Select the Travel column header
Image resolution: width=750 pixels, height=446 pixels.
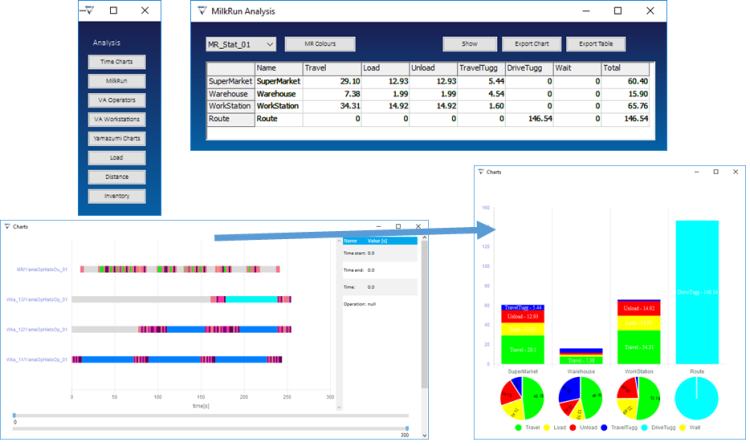331,68
